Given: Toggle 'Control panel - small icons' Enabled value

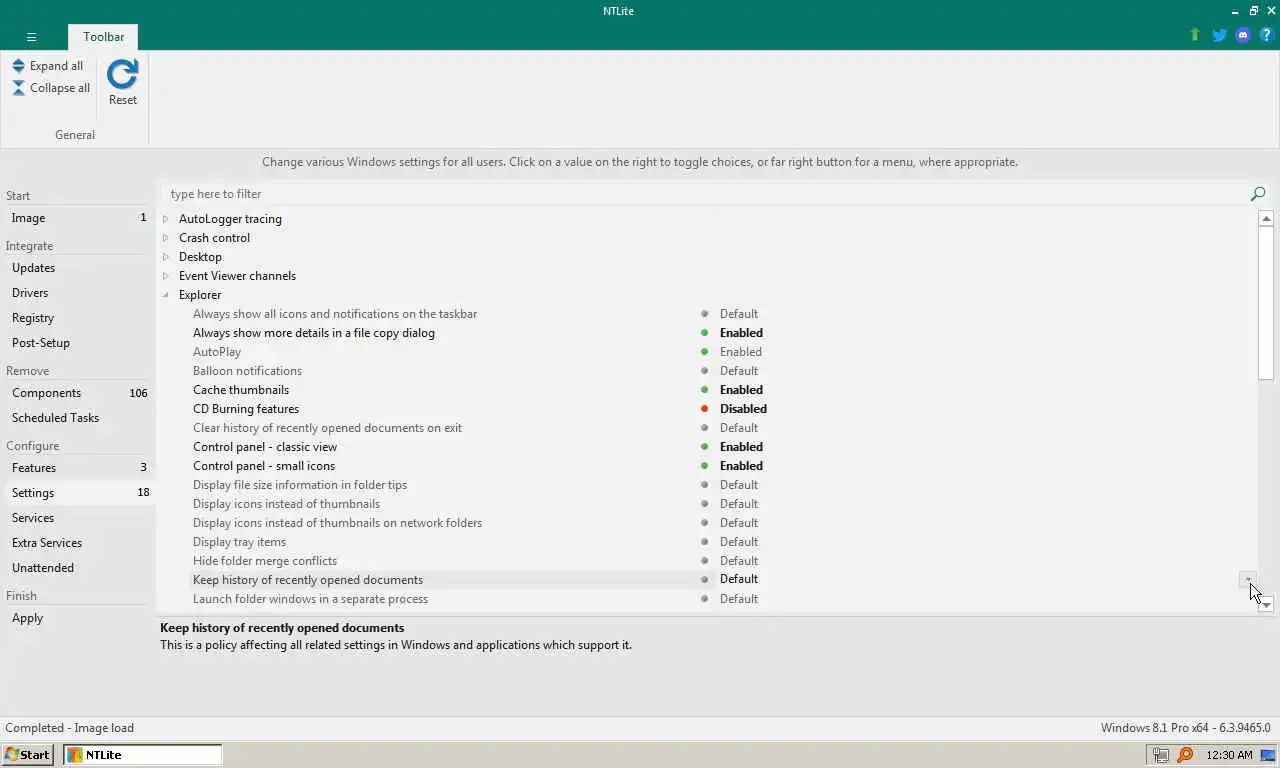Looking at the screenshot, I should coord(741,466).
